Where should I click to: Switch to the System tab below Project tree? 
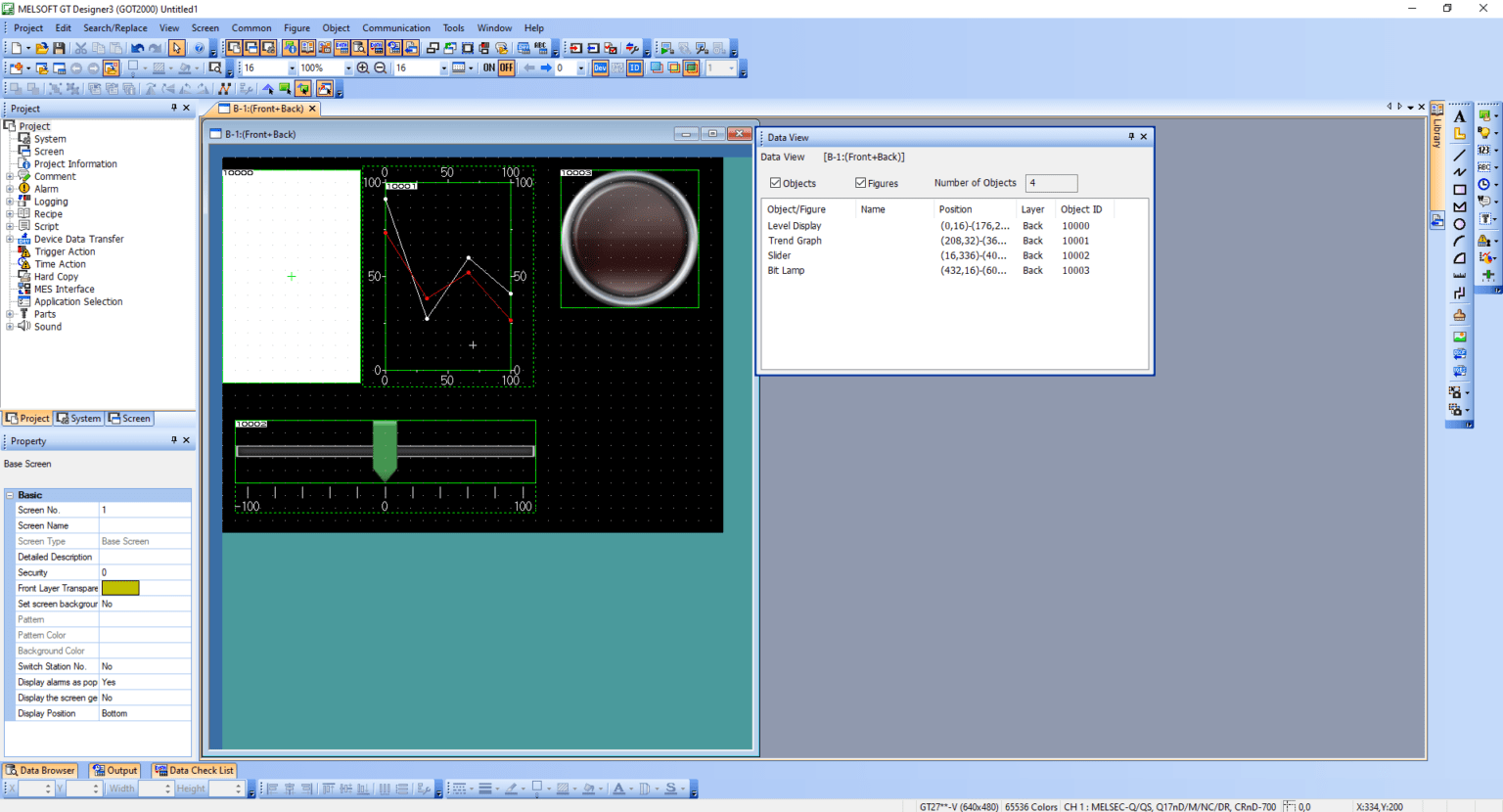(78, 418)
